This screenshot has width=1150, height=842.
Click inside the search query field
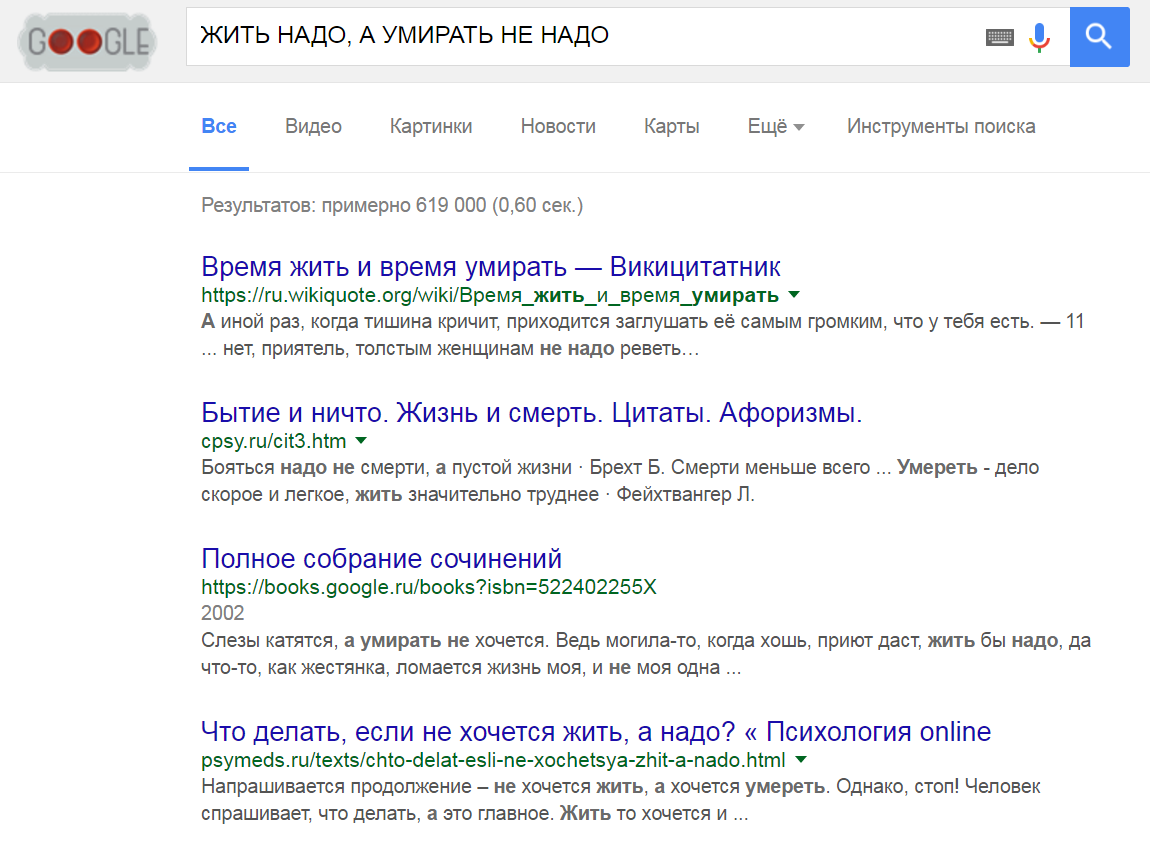(x=580, y=36)
